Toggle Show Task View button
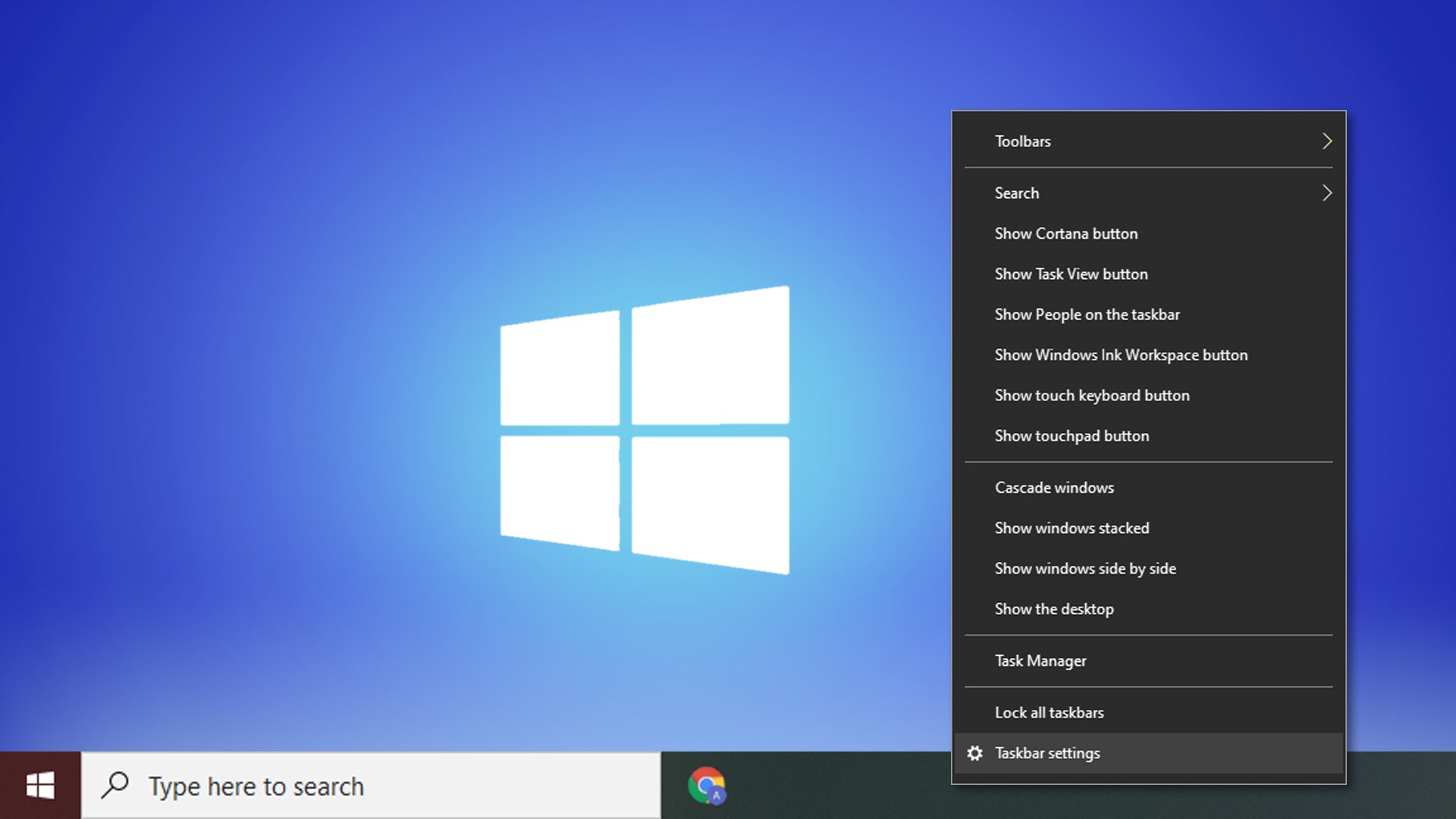The width and height of the screenshot is (1456, 819). (1071, 273)
